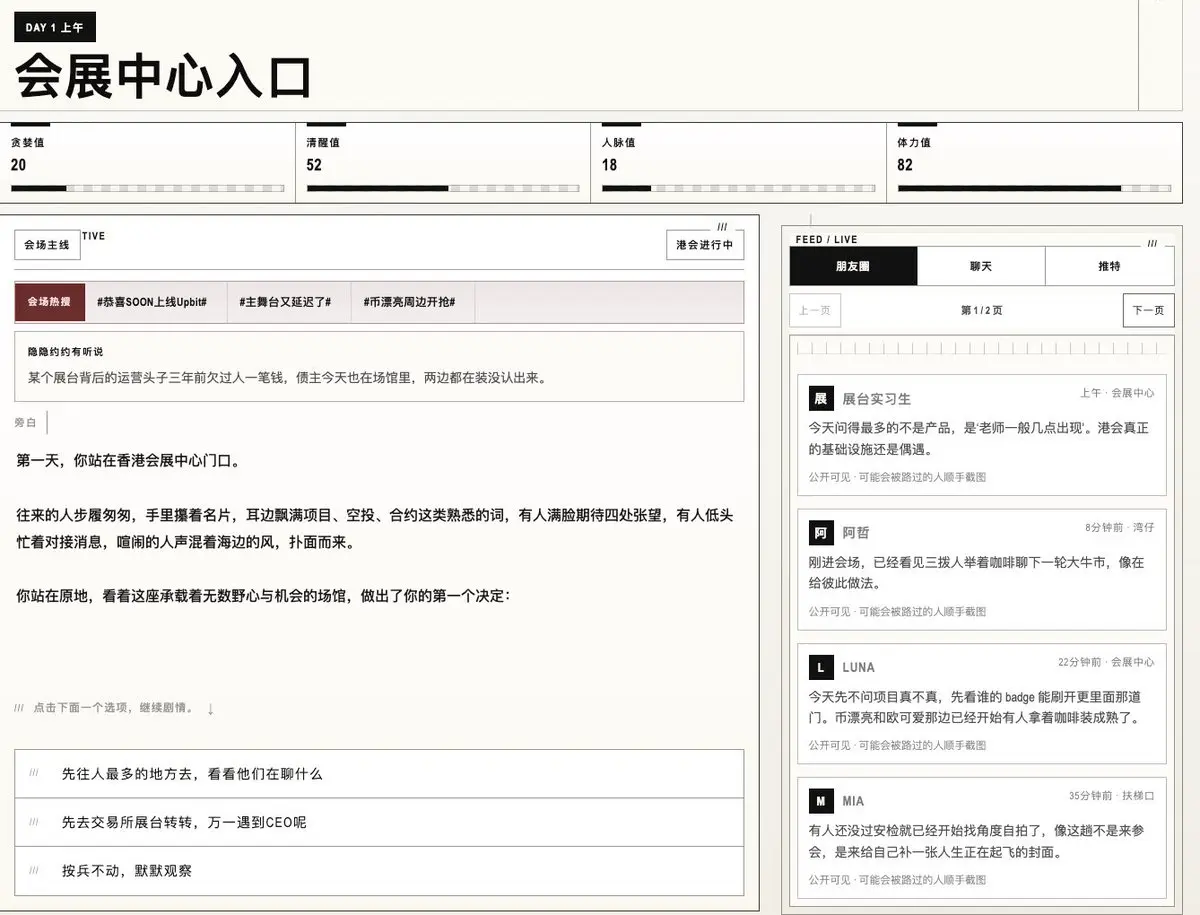The width and height of the screenshot is (1200, 915).
Task: Click the 体力值 progress bar
Action: 1032,187
